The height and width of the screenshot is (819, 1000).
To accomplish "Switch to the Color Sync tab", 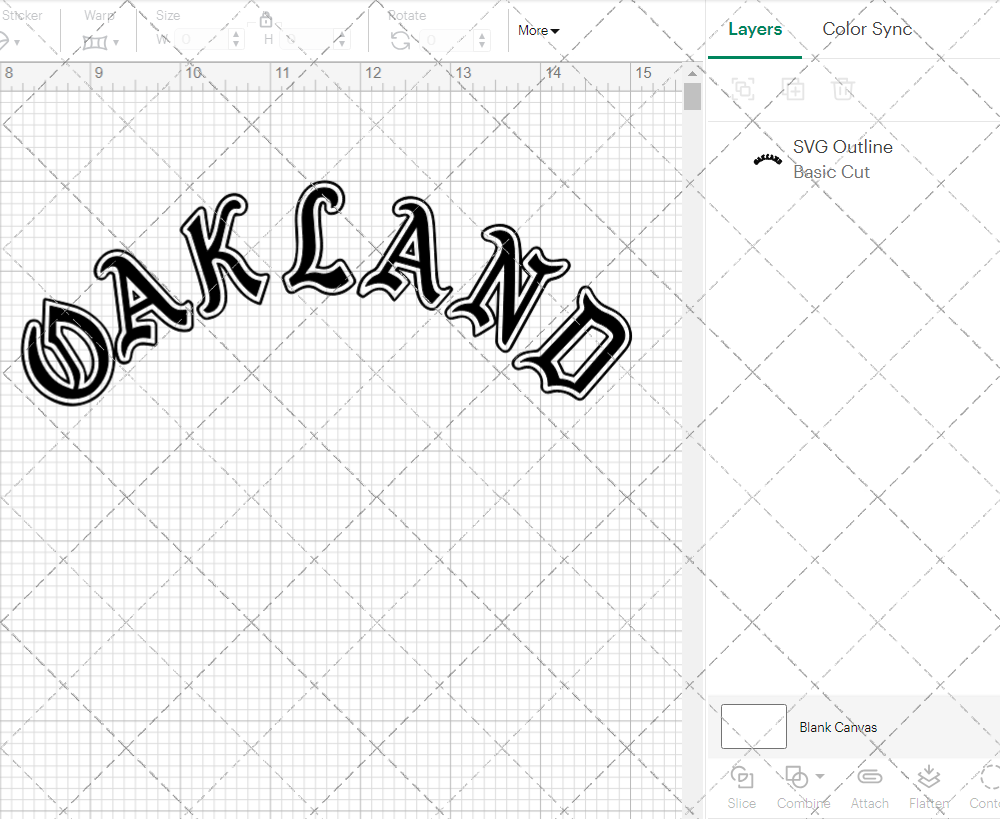I will tap(867, 29).
